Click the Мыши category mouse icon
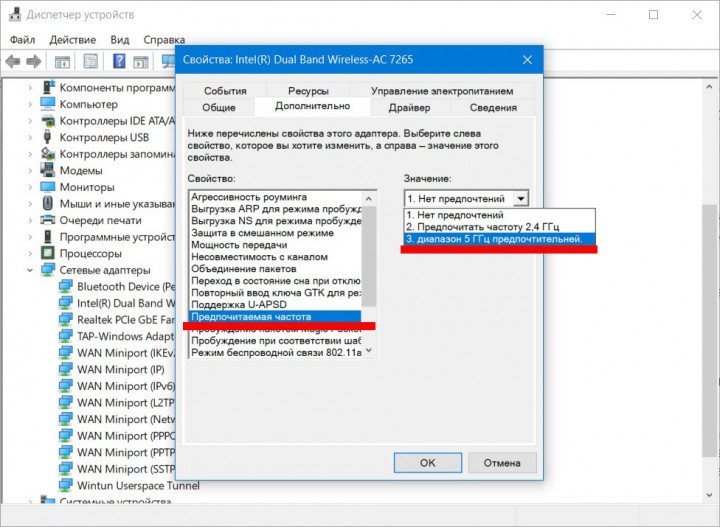The height and width of the screenshot is (527, 720). pyautogui.click(x=47, y=203)
